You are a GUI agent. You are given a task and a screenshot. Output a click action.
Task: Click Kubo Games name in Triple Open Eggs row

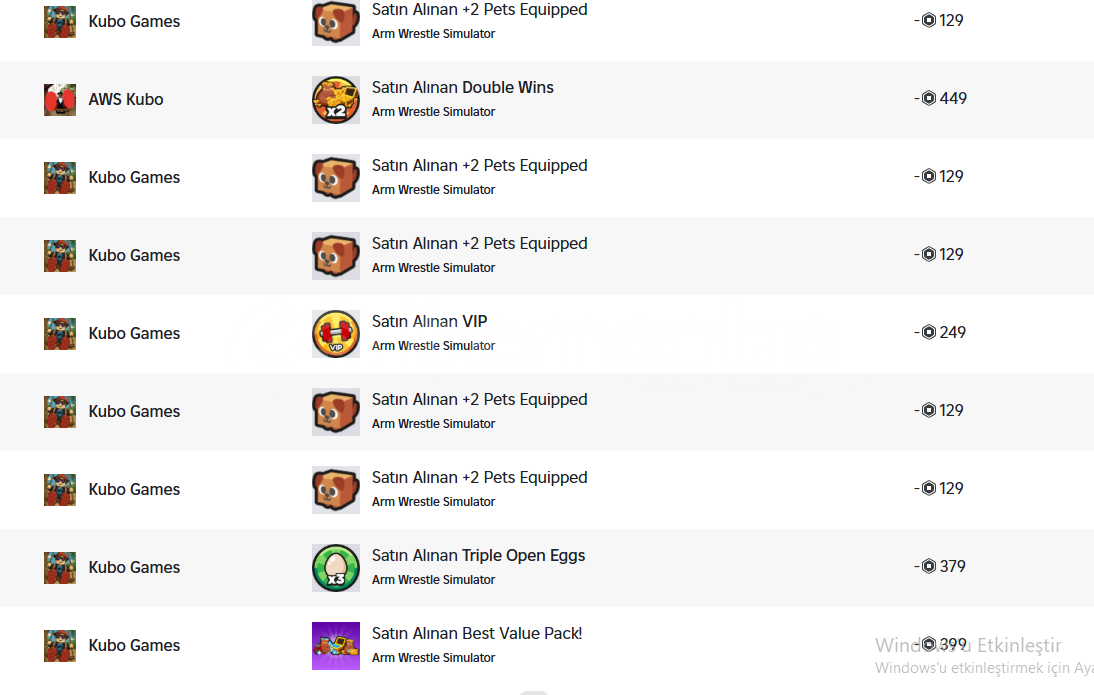pyautogui.click(x=134, y=567)
